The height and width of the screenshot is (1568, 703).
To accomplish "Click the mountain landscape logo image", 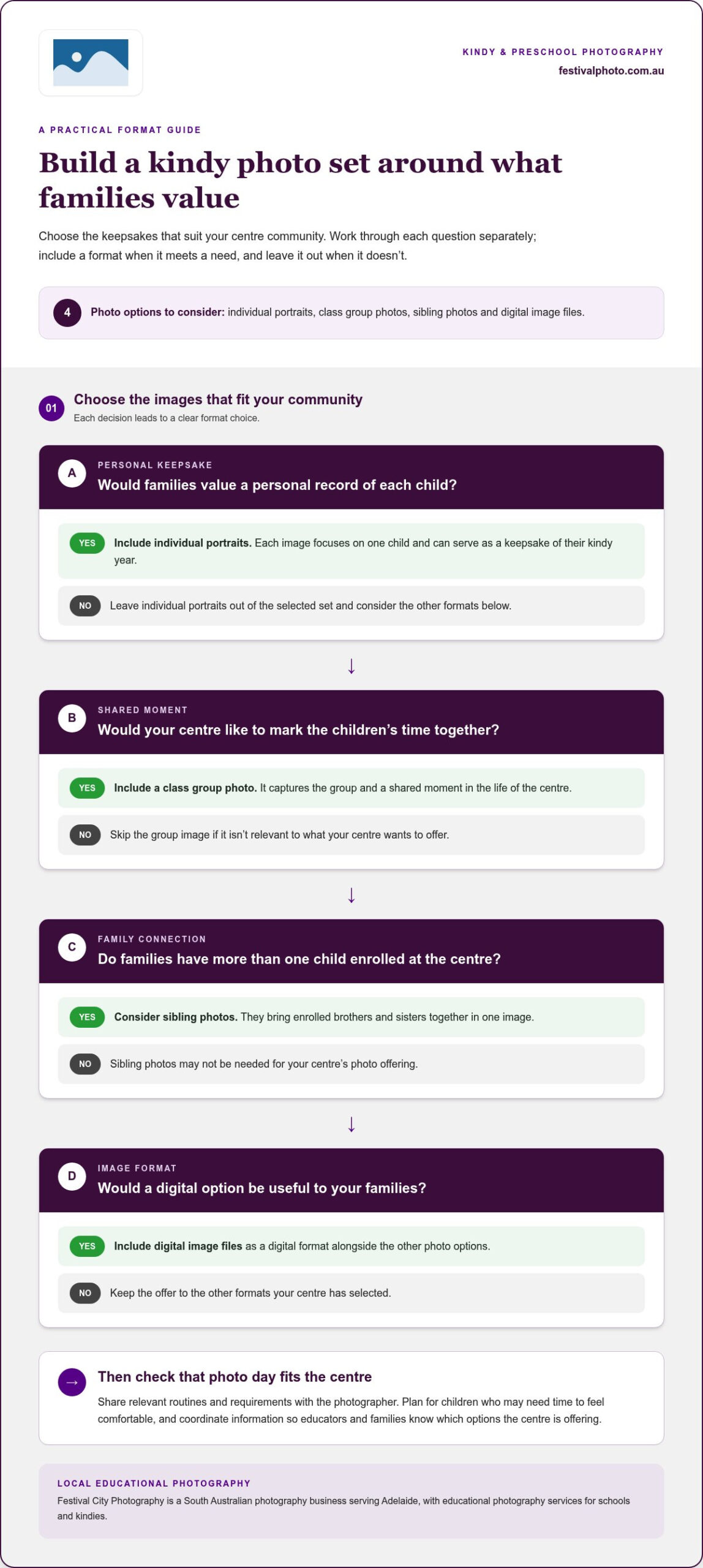I will pyautogui.click(x=91, y=62).
